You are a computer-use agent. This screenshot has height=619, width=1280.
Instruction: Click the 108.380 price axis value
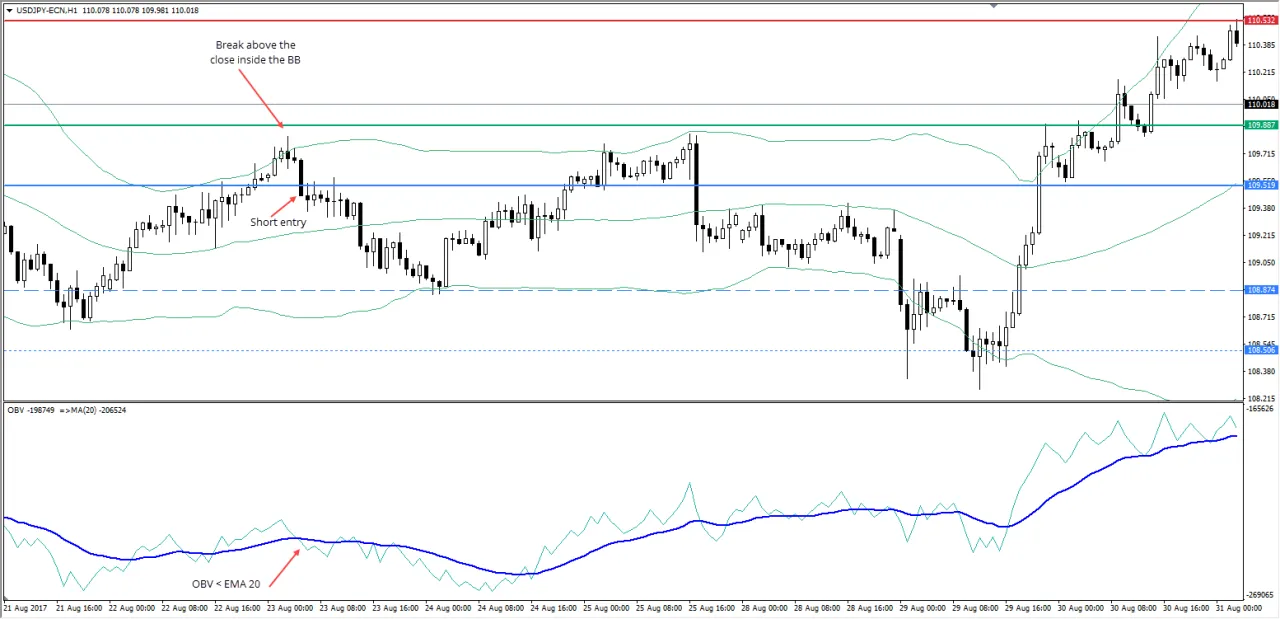coord(1261,371)
